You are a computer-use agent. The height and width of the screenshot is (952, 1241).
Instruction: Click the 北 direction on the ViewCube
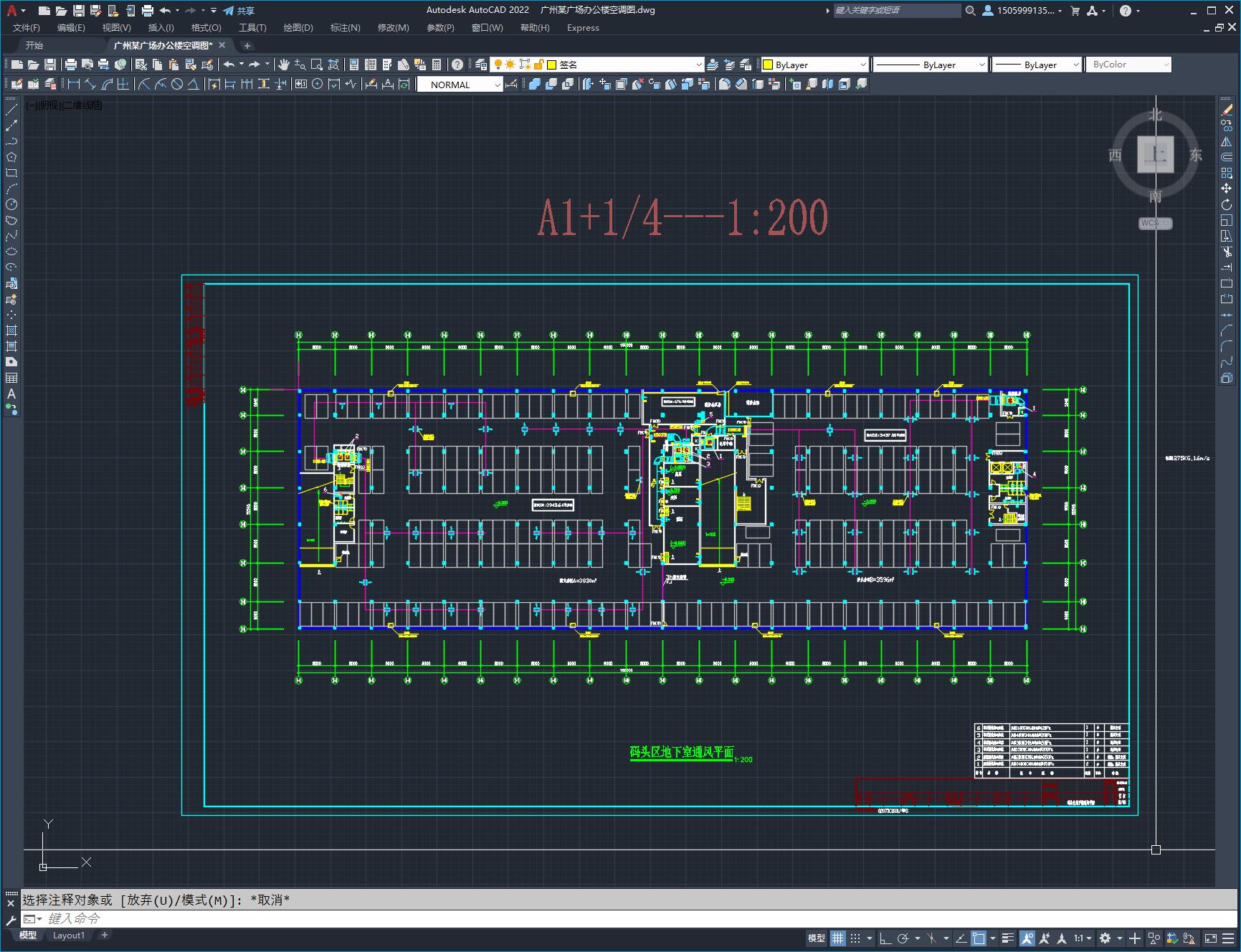[1155, 115]
